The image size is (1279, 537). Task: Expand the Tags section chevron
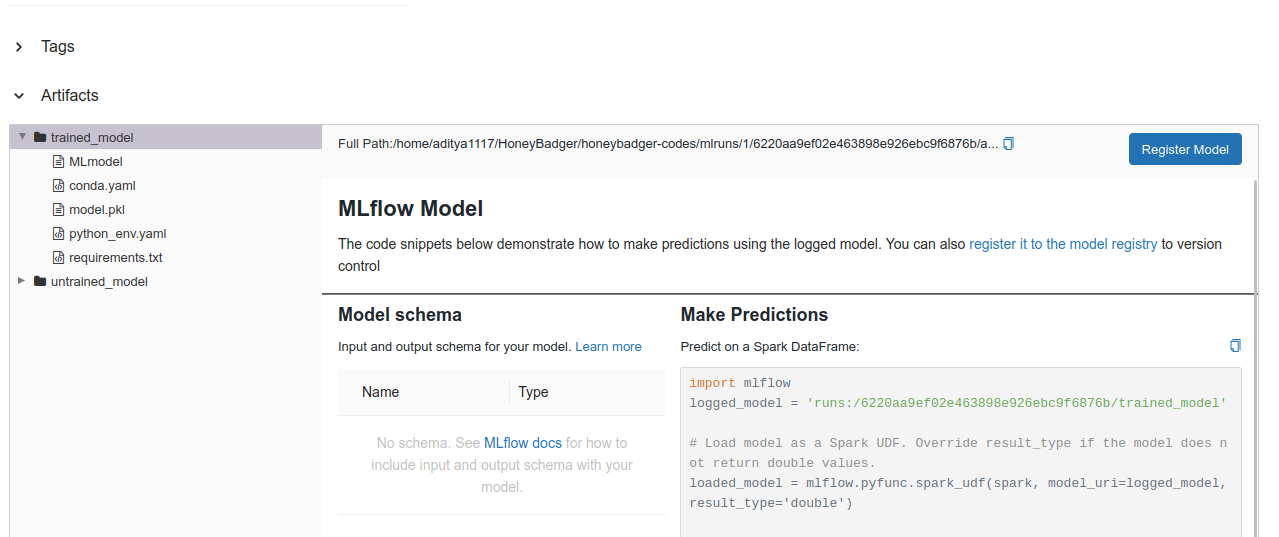[19, 47]
